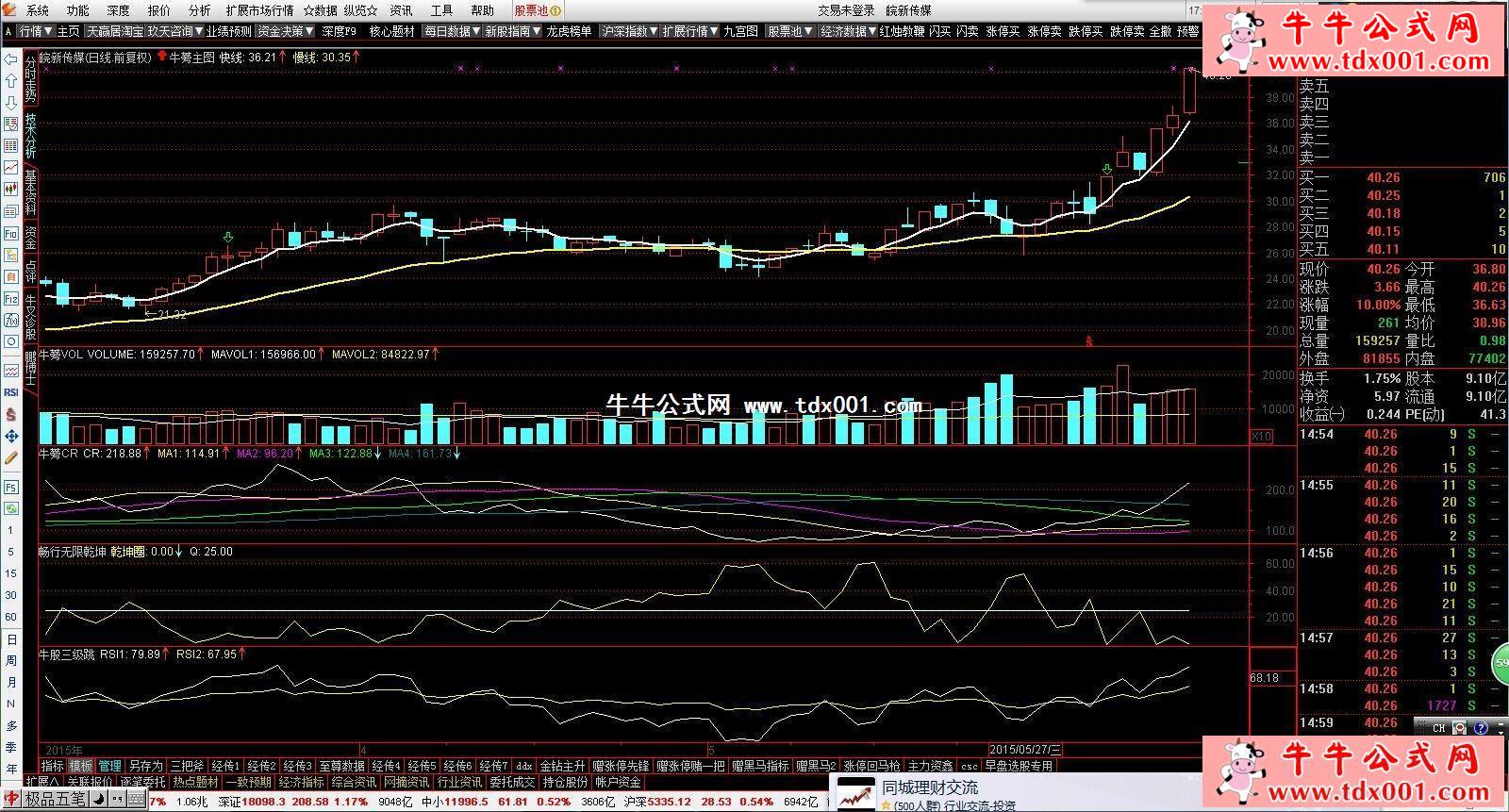Viewport: 1509px width, 812px height.
Task: Expand the 玖天咨询 dropdown
Action: [x=174, y=31]
